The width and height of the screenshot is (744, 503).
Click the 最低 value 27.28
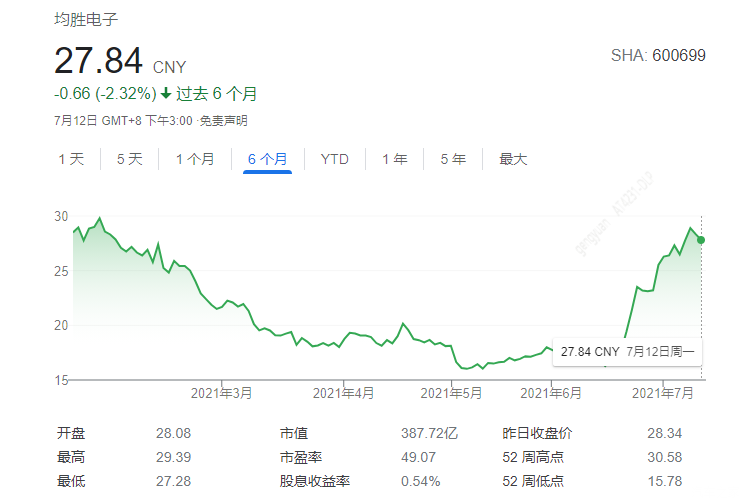tap(173, 481)
